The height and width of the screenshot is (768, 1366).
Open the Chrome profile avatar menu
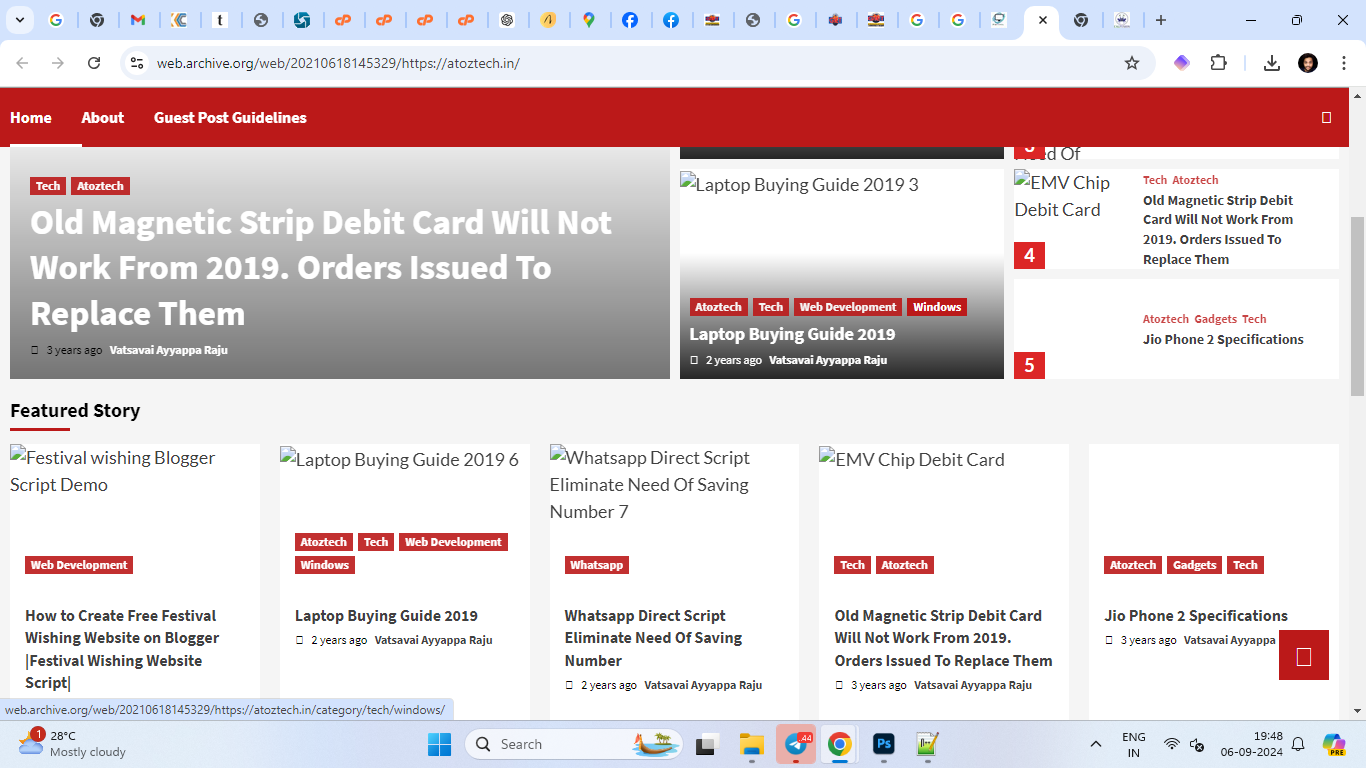pyautogui.click(x=1308, y=63)
